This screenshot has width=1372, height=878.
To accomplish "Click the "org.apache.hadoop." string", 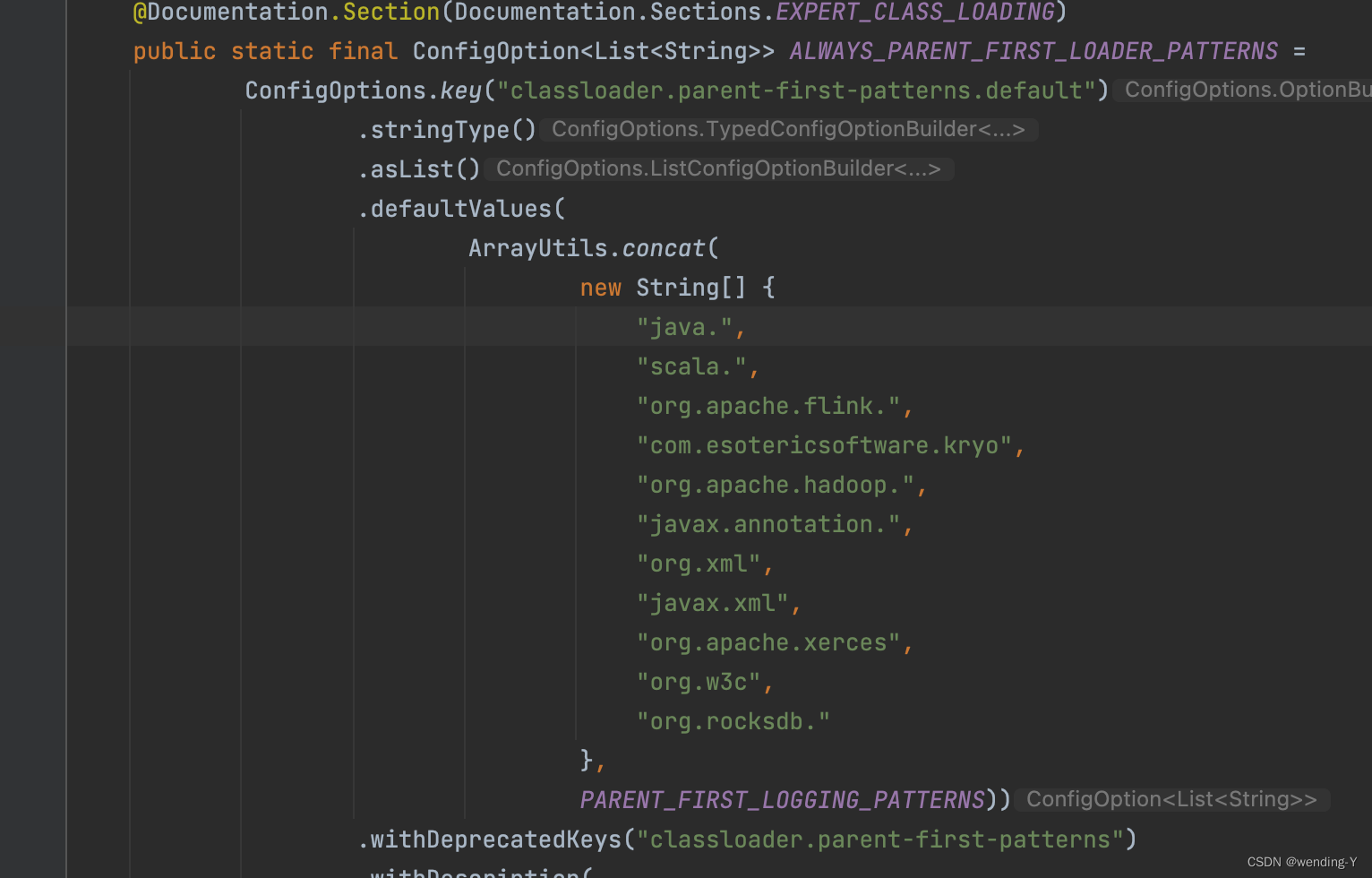I will pos(776,486).
